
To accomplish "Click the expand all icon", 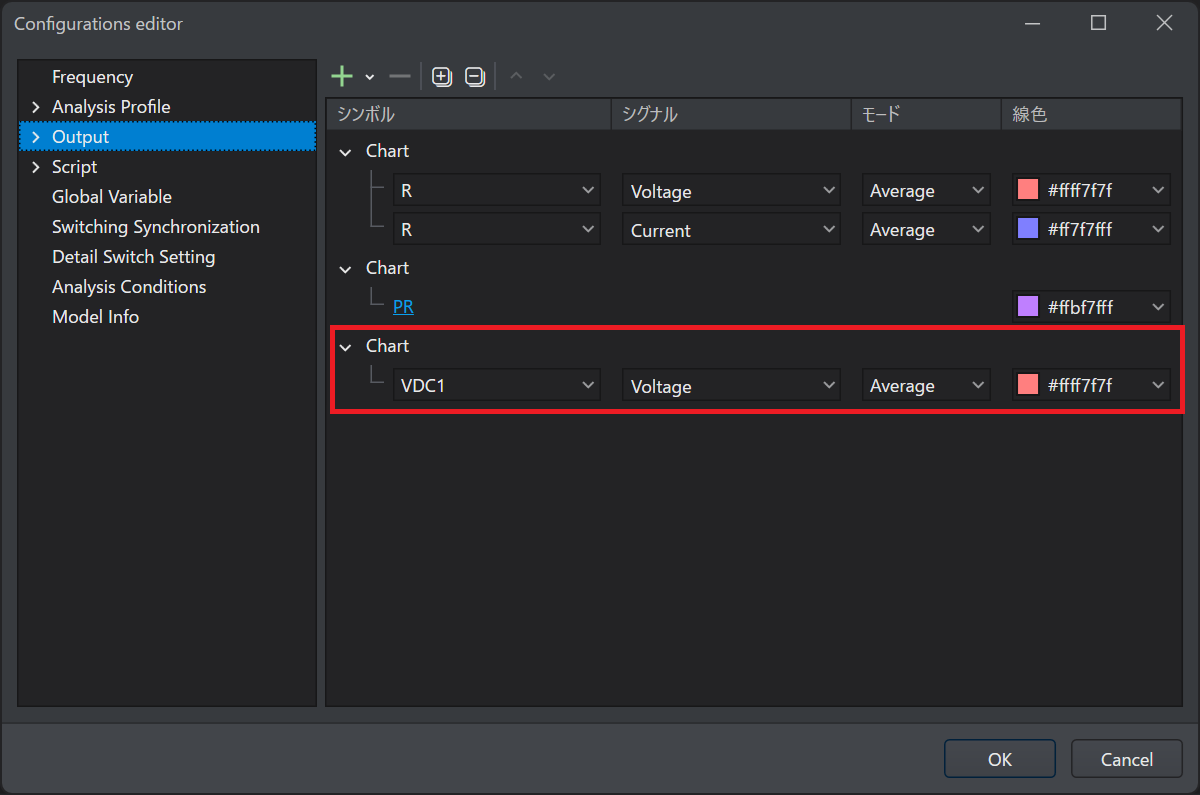I will 442,76.
